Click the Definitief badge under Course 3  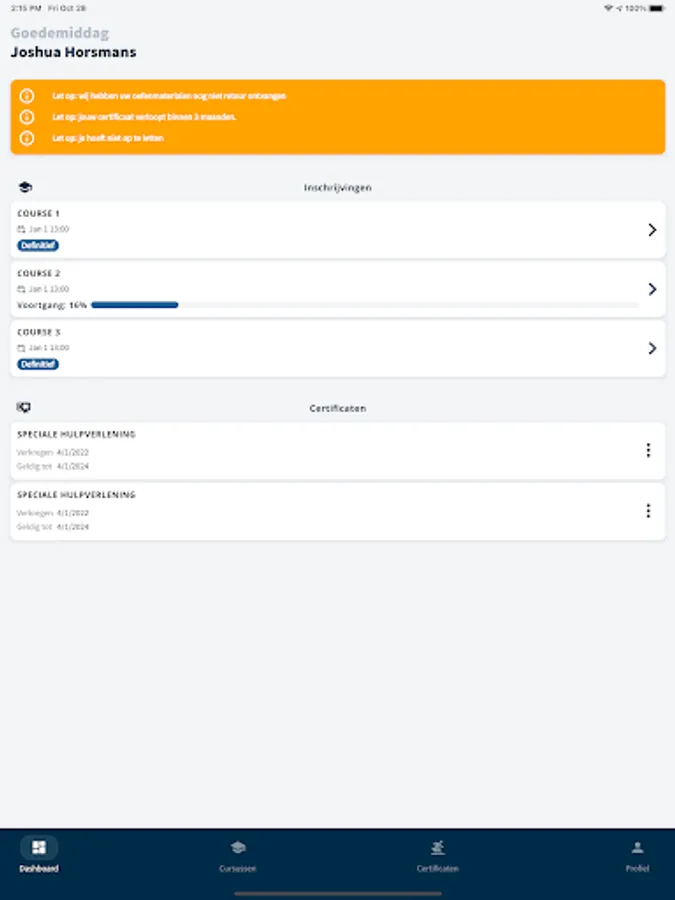point(38,364)
